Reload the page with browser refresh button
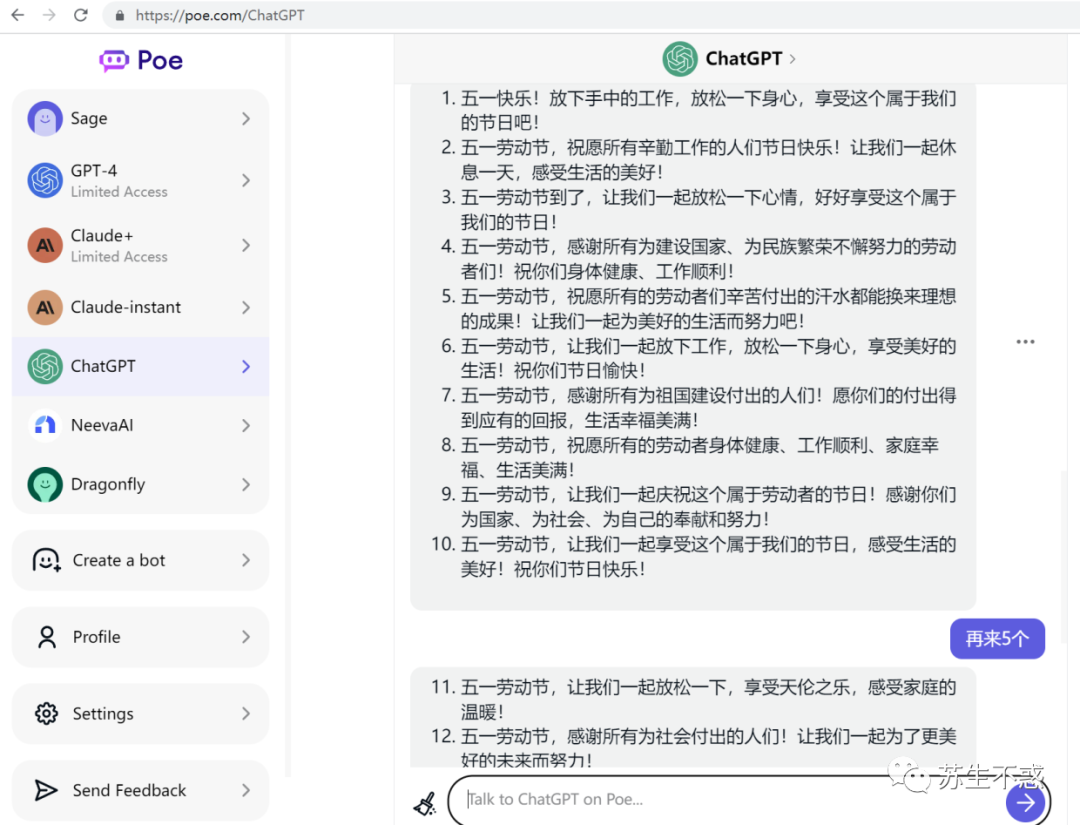This screenshot has width=1080, height=825. [81, 15]
